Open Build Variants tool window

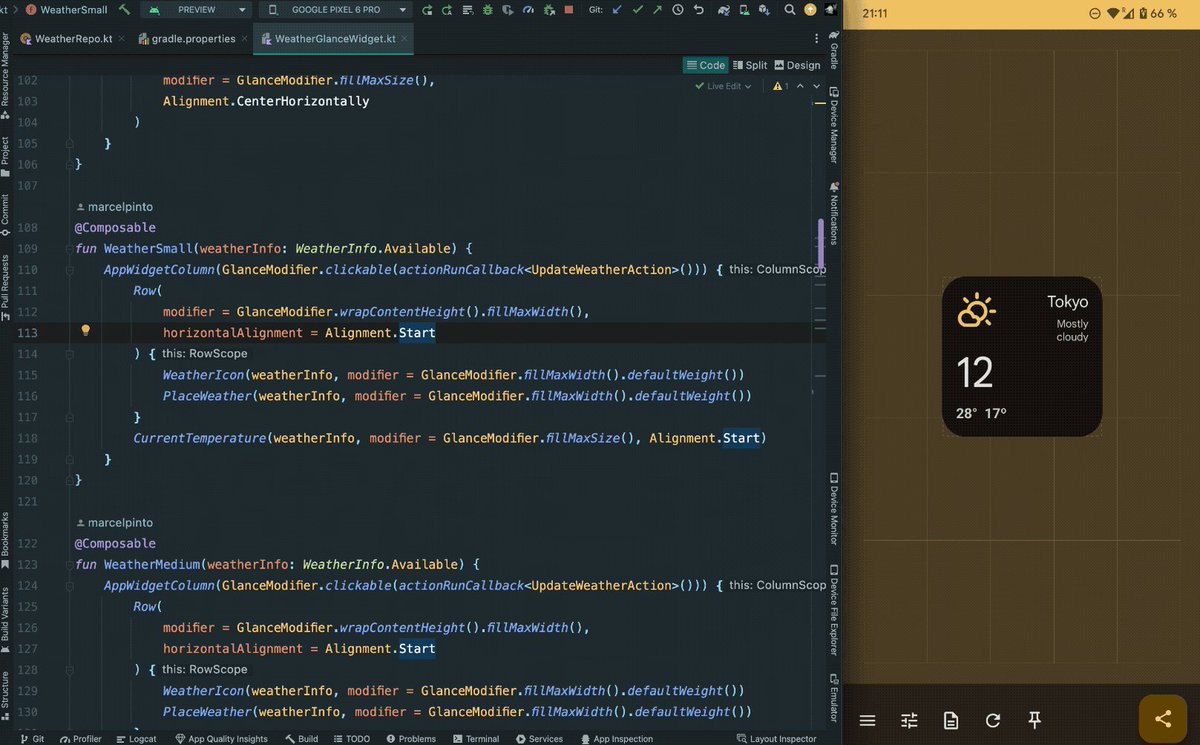6,620
